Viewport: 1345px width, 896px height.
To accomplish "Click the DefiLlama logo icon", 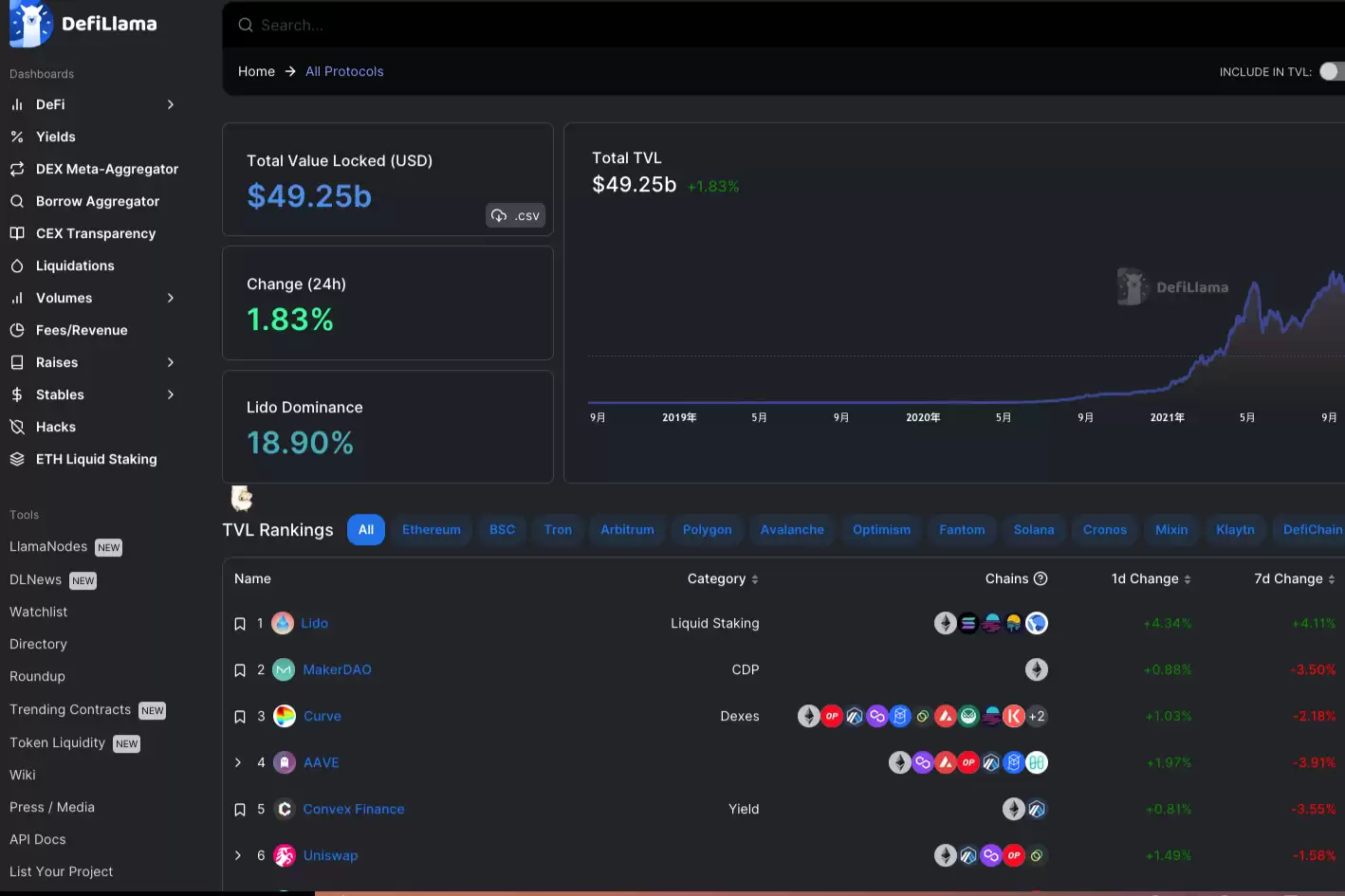I will pos(30,25).
